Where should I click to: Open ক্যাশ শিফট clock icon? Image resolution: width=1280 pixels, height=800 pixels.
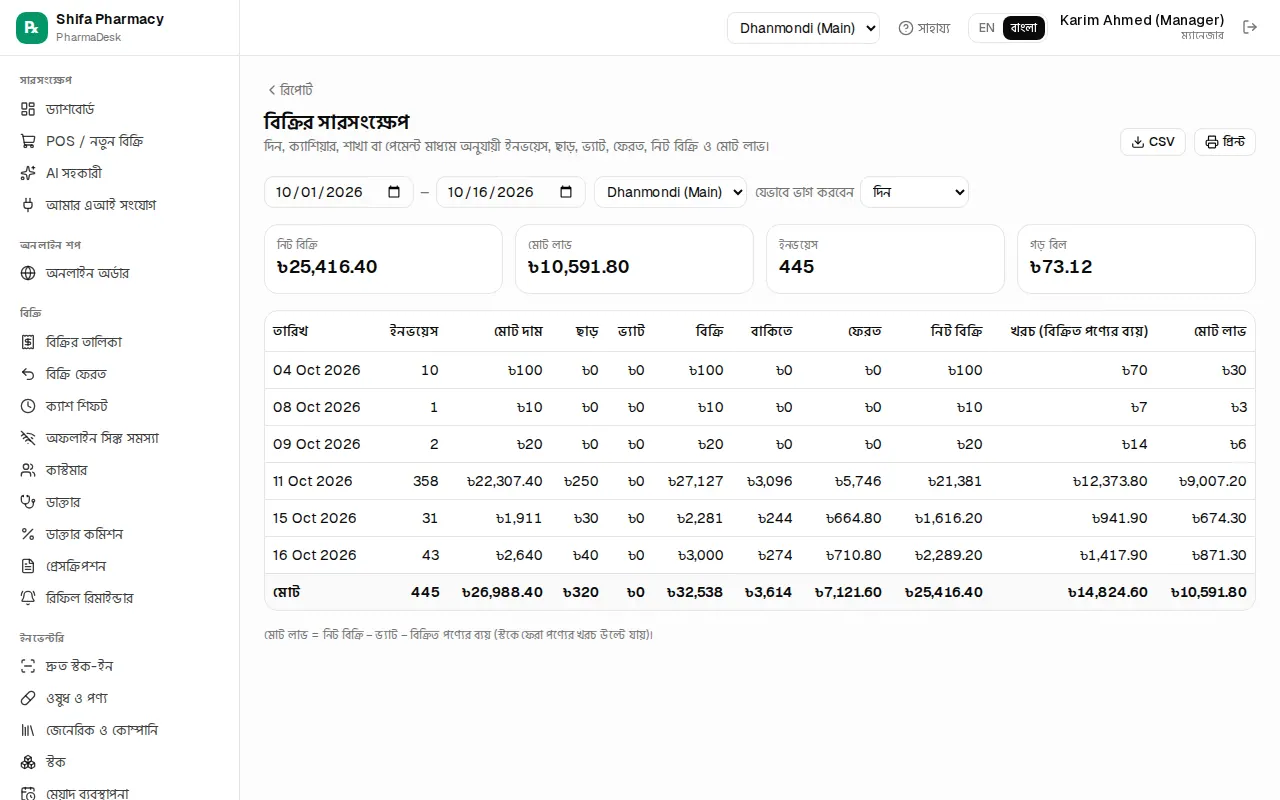[28, 406]
